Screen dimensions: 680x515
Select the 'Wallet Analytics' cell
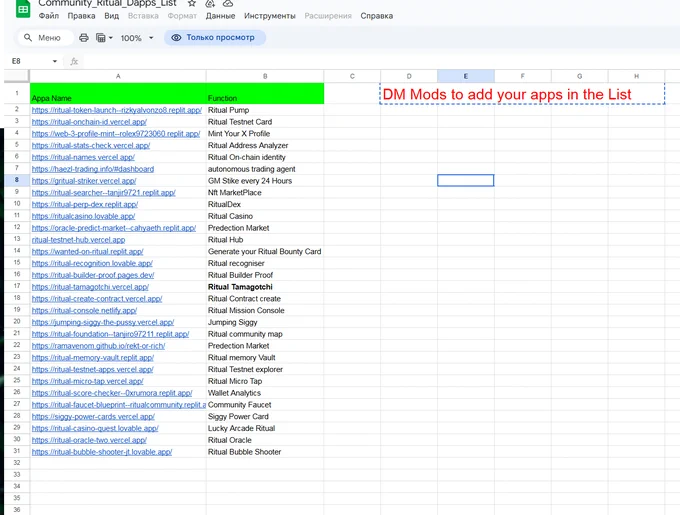click(265, 393)
